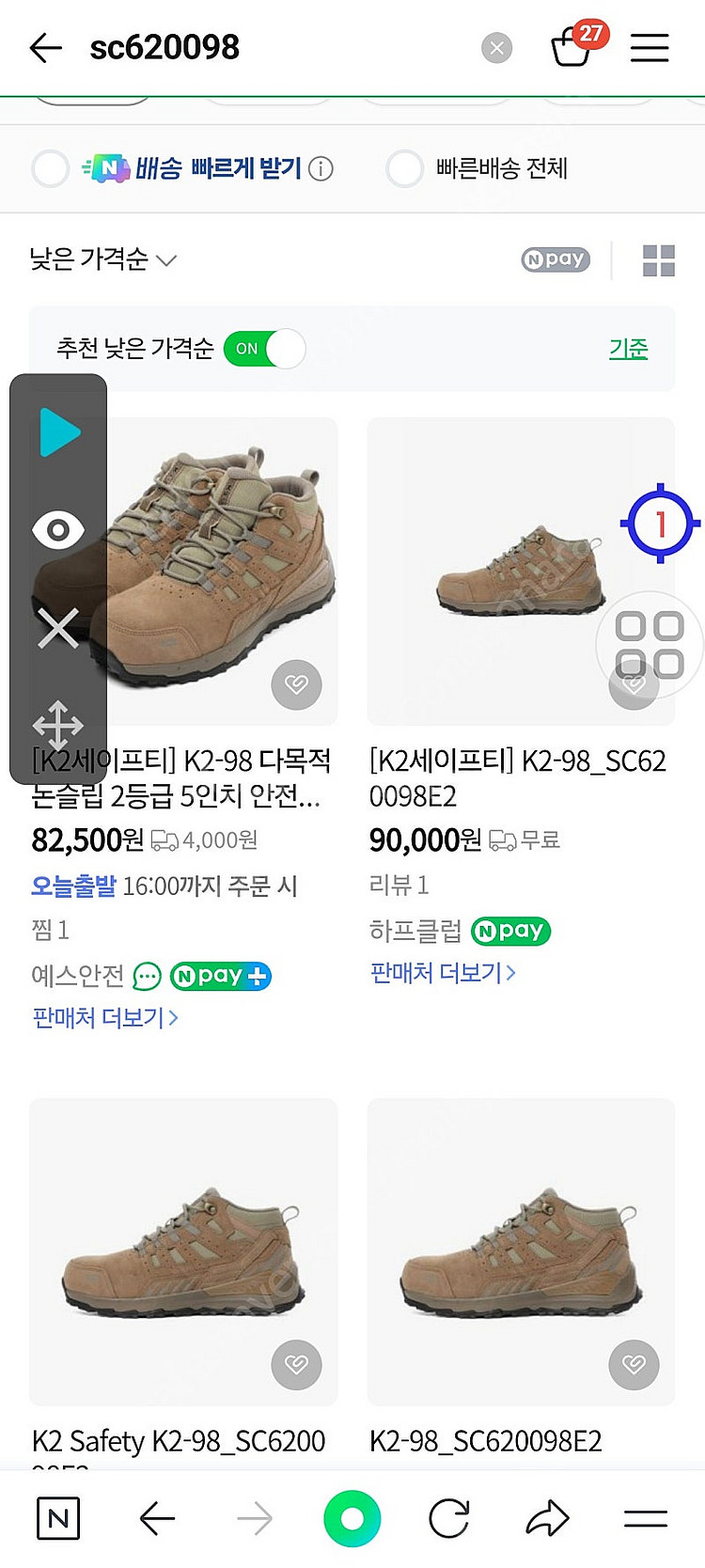Toggle the eye visibility icon
Image resolution: width=705 pixels, height=1568 pixels.
(58, 530)
